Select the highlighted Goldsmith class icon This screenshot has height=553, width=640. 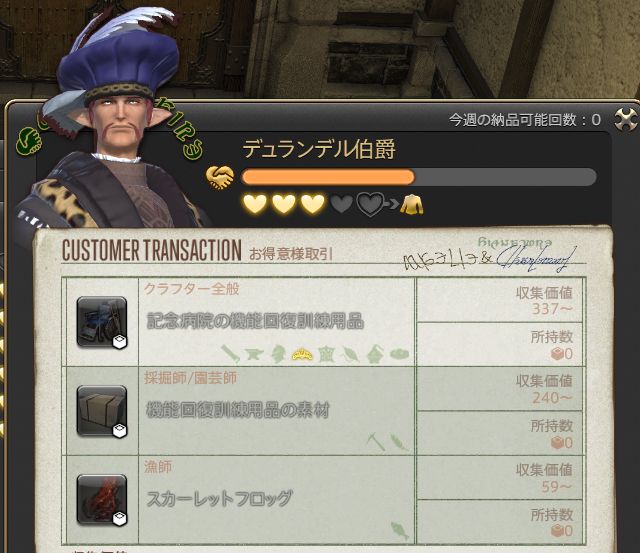coord(302,354)
